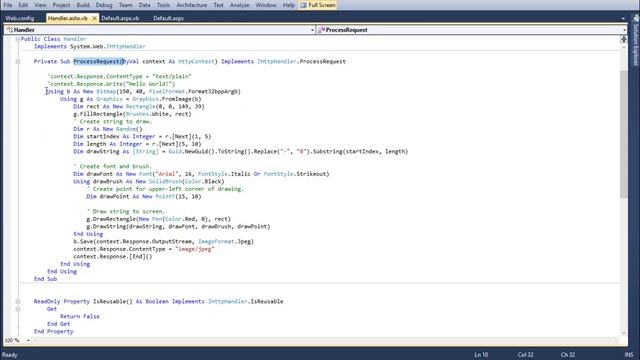Screen dimensions: 640x360
Task: Click the editor split handle icon
Action: [x=624, y=39]
